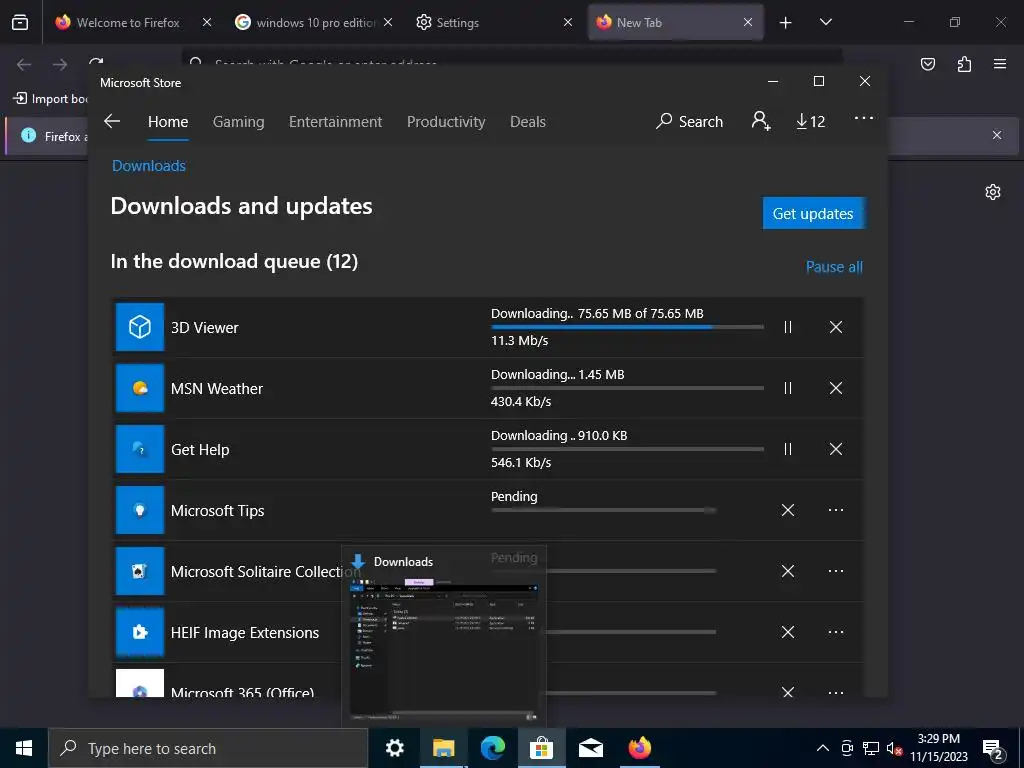
Task: Switch to the Settings tab in Firefox
Action: tap(457, 22)
